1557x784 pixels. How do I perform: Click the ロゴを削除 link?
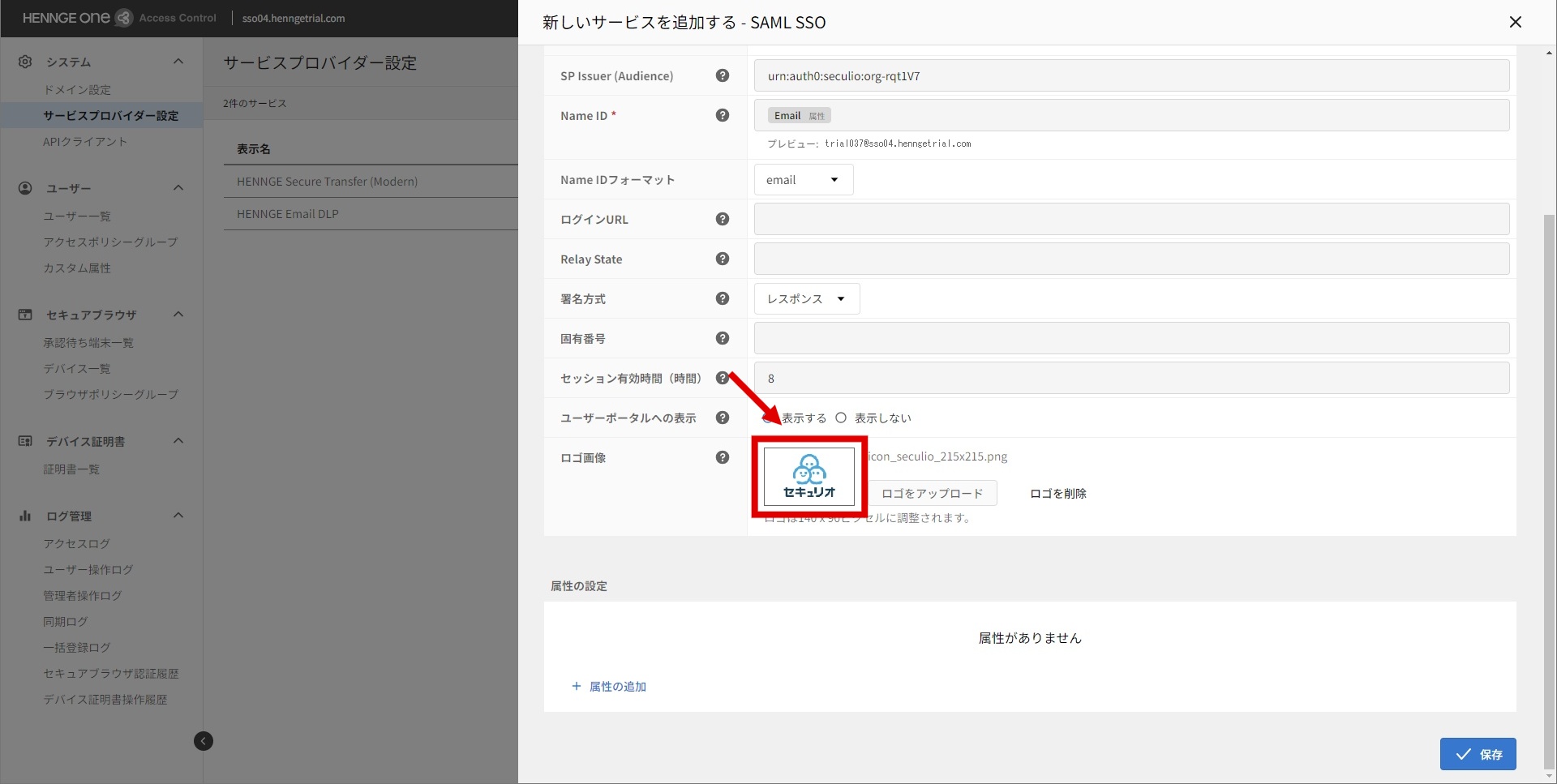1057,493
